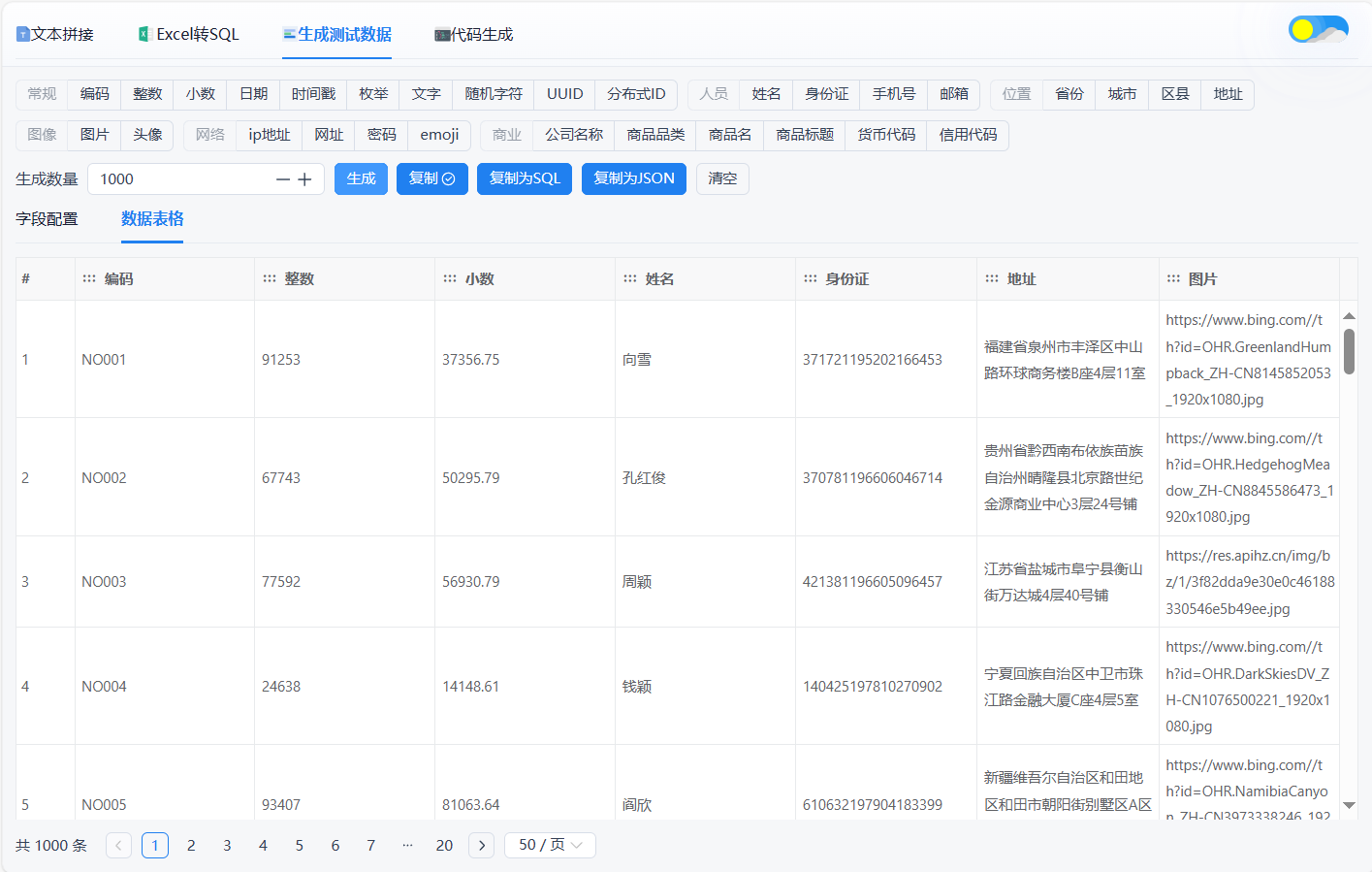1372x872 pixels.
Task: Go to page 7
Action: pos(370,845)
